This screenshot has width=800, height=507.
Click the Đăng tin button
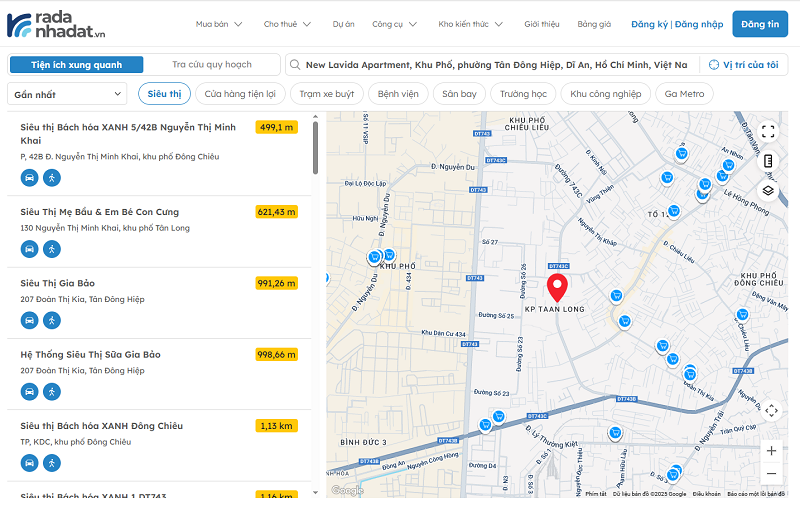click(760, 24)
